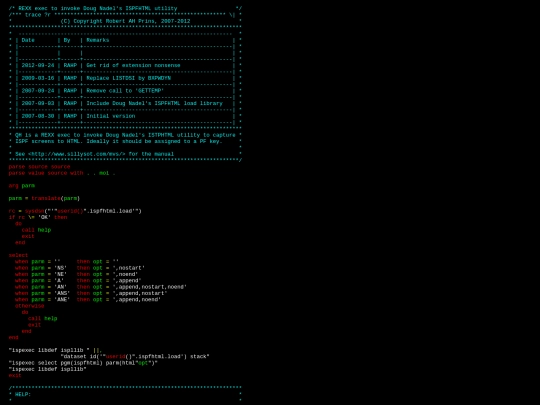This screenshot has height=405, width=540.
Task: Click the 'ispexec select pgm(ispfhtml)' line
Action: [x=83, y=363]
